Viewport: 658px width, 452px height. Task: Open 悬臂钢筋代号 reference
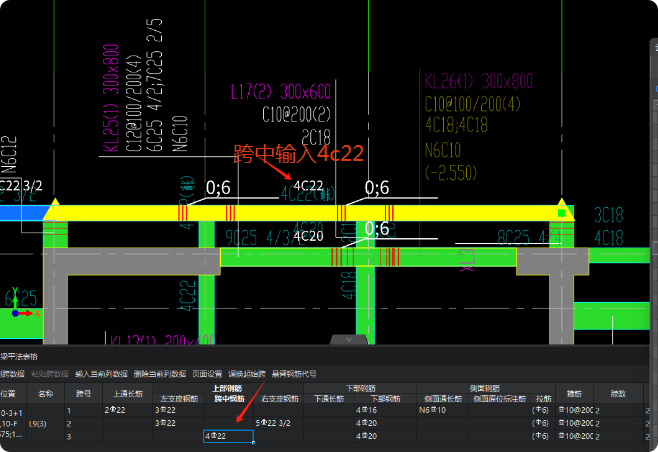coord(294,374)
